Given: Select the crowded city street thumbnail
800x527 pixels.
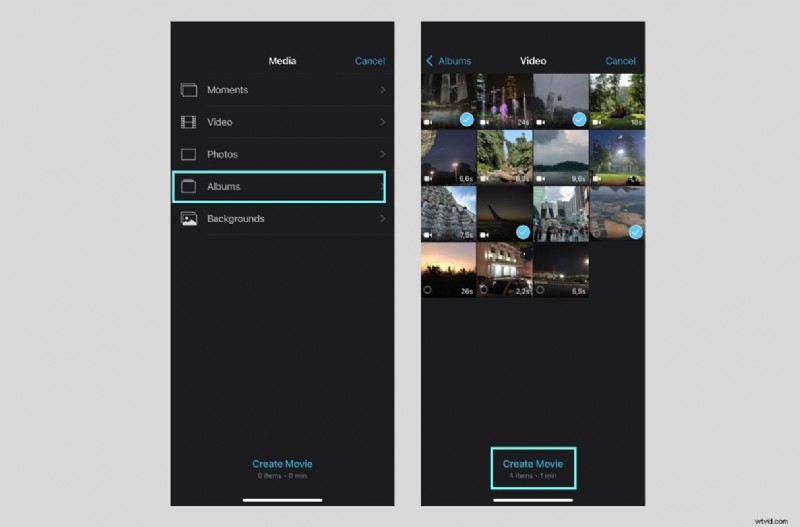Looking at the screenshot, I should pyautogui.click(x=561, y=214).
